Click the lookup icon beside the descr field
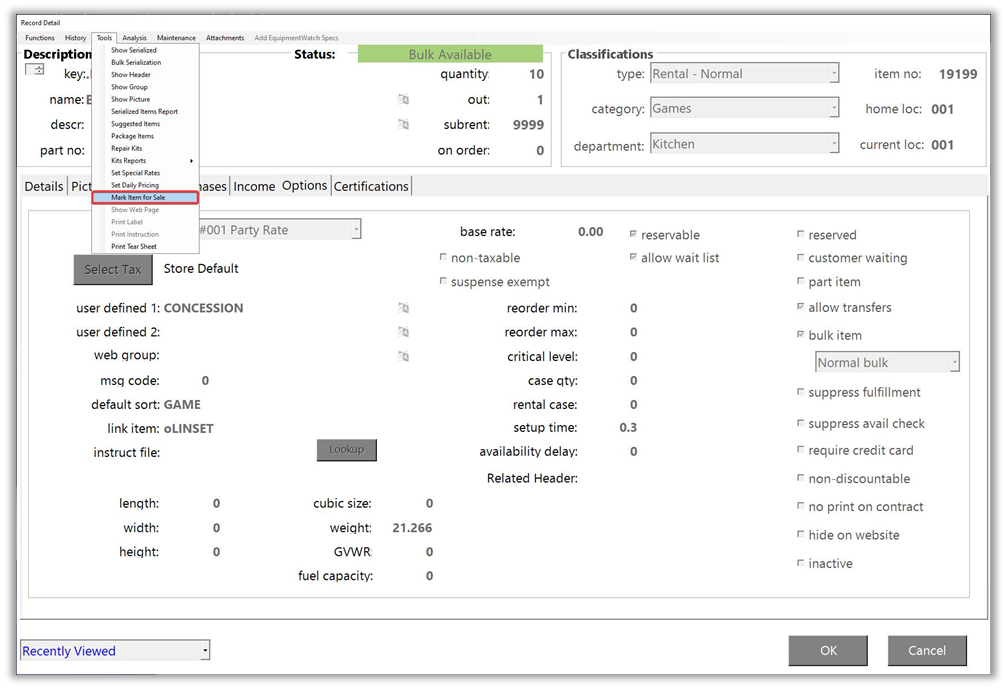The height and width of the screenshot is (689, 1007). [403, 125]
